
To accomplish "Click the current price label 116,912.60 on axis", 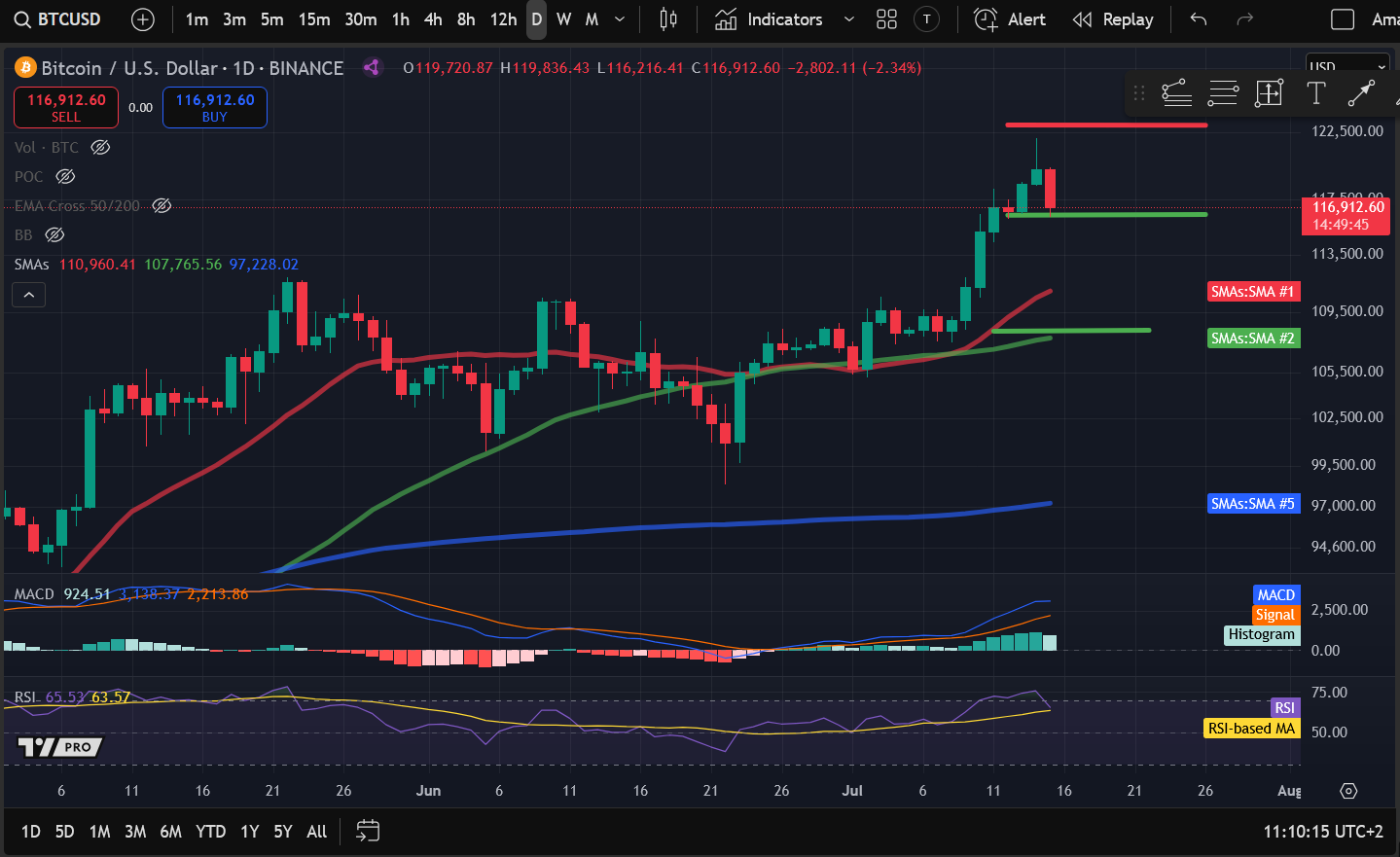I will coord(1346,215).
